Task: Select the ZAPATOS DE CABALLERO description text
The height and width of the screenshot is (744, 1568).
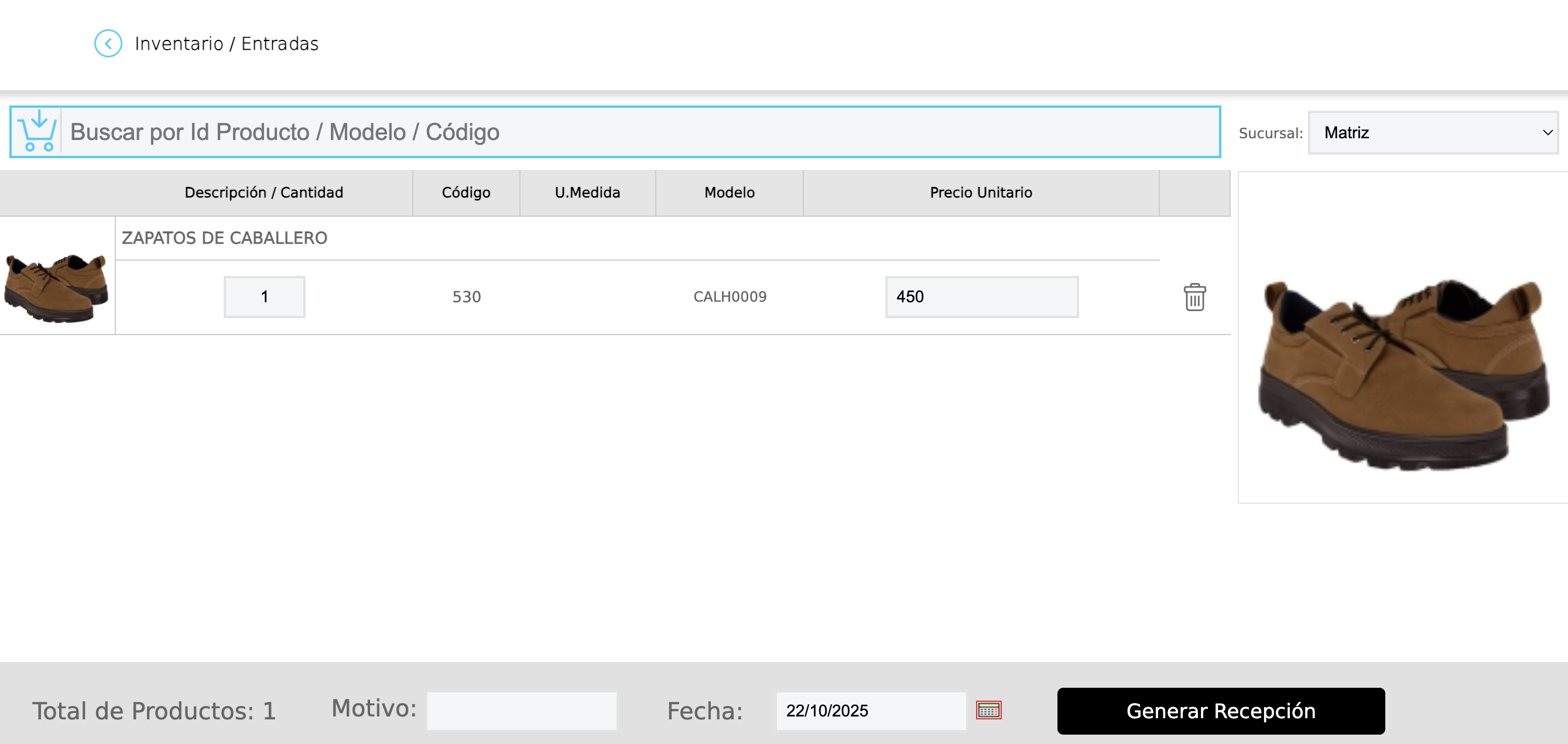Action: tap(225, 238)
